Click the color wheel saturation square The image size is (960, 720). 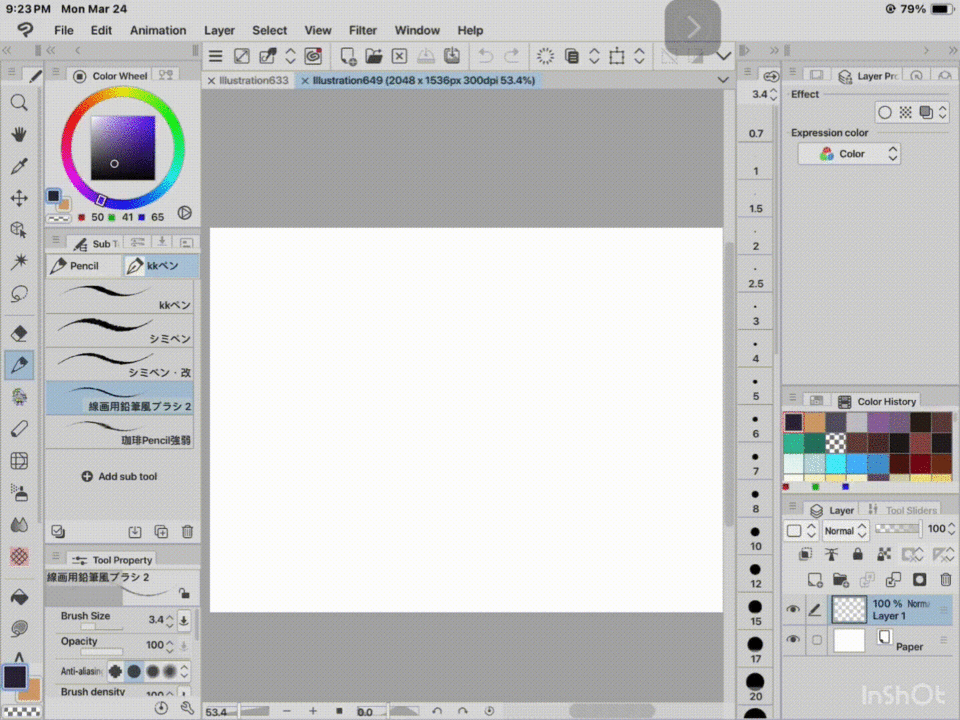click(123, 148)
